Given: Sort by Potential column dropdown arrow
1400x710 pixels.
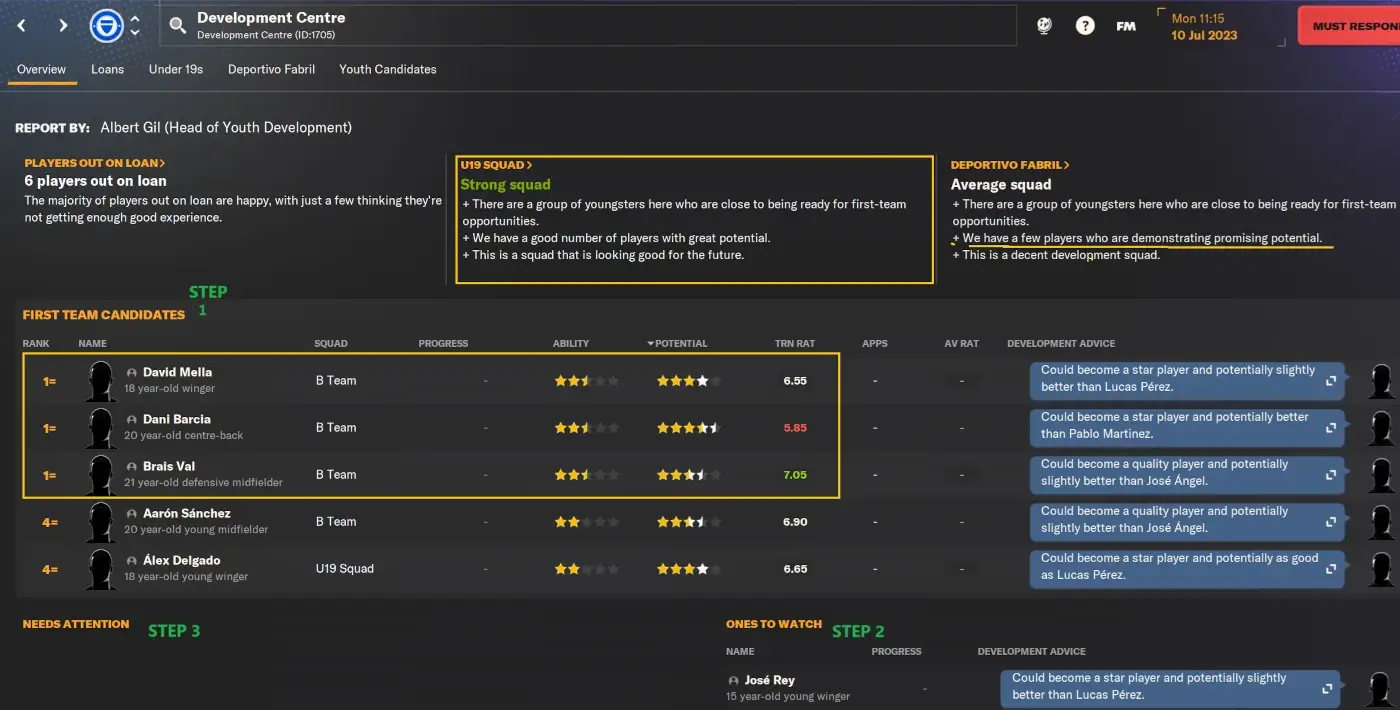Looking at the screenshot, I should coord(651,343).
